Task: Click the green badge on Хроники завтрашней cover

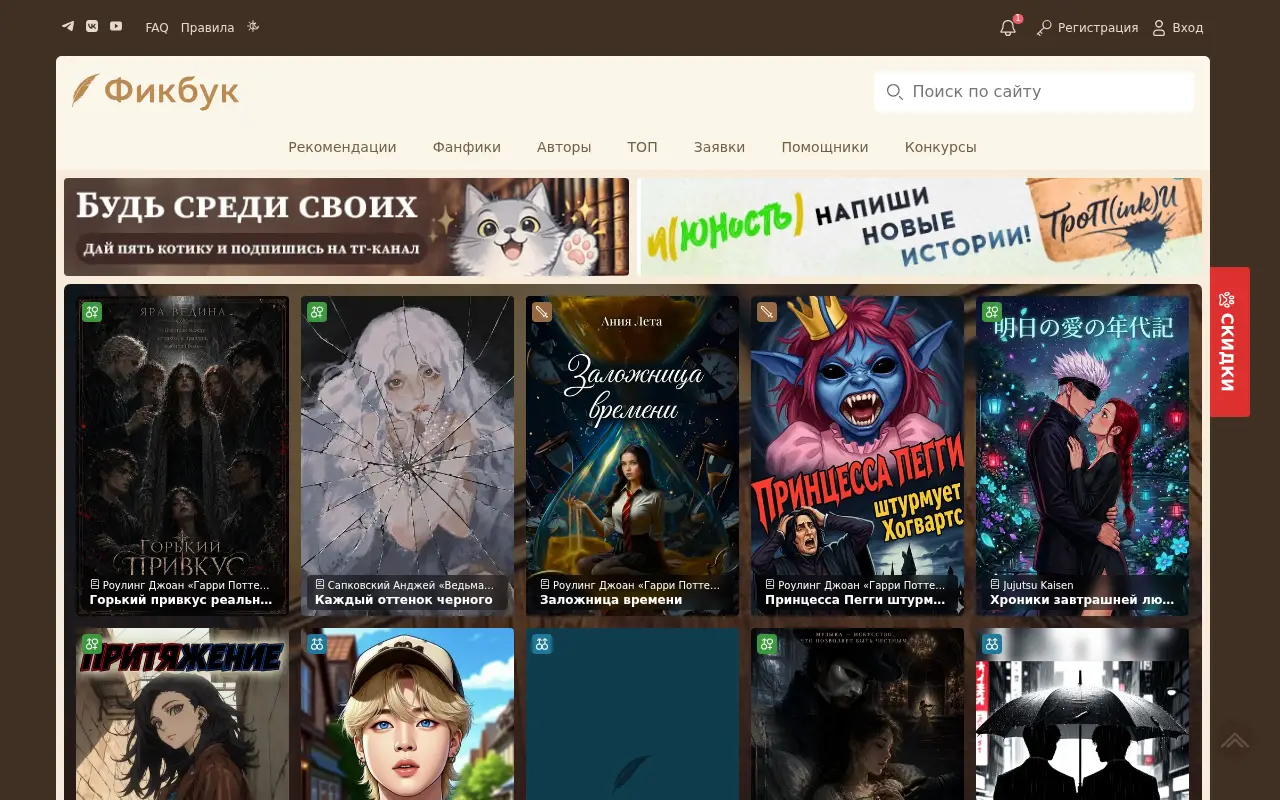Action: click(x=992, y=312)
